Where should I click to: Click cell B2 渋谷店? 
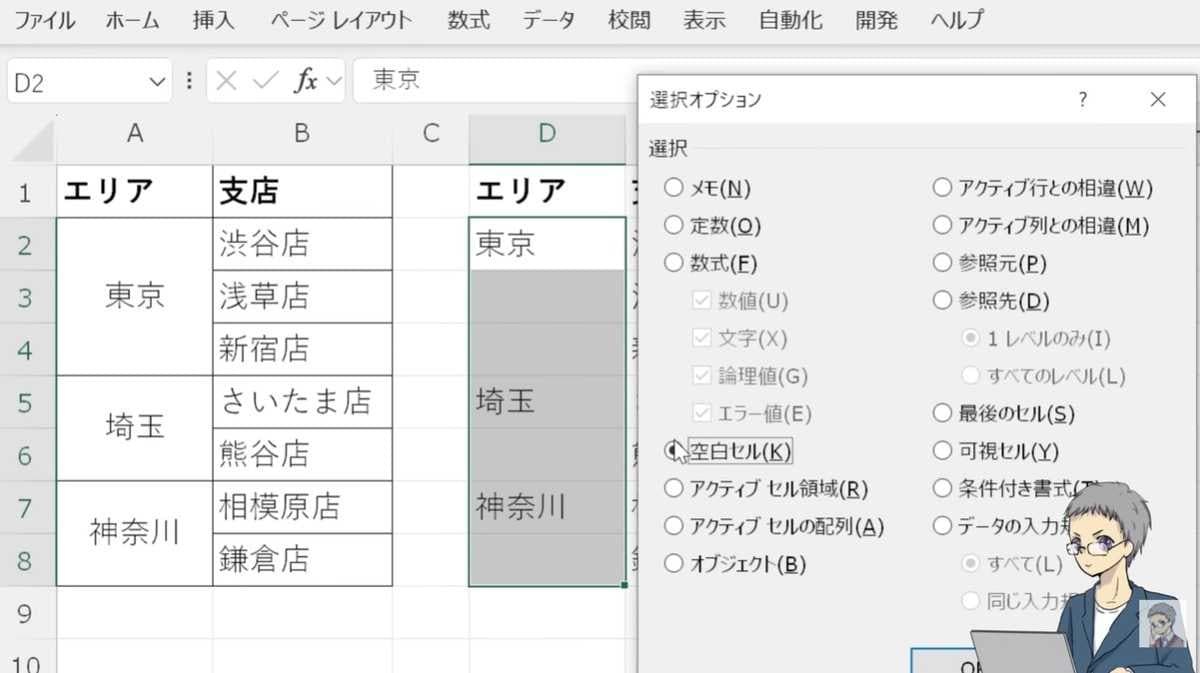pyautogui.click(x=302, y=244)
